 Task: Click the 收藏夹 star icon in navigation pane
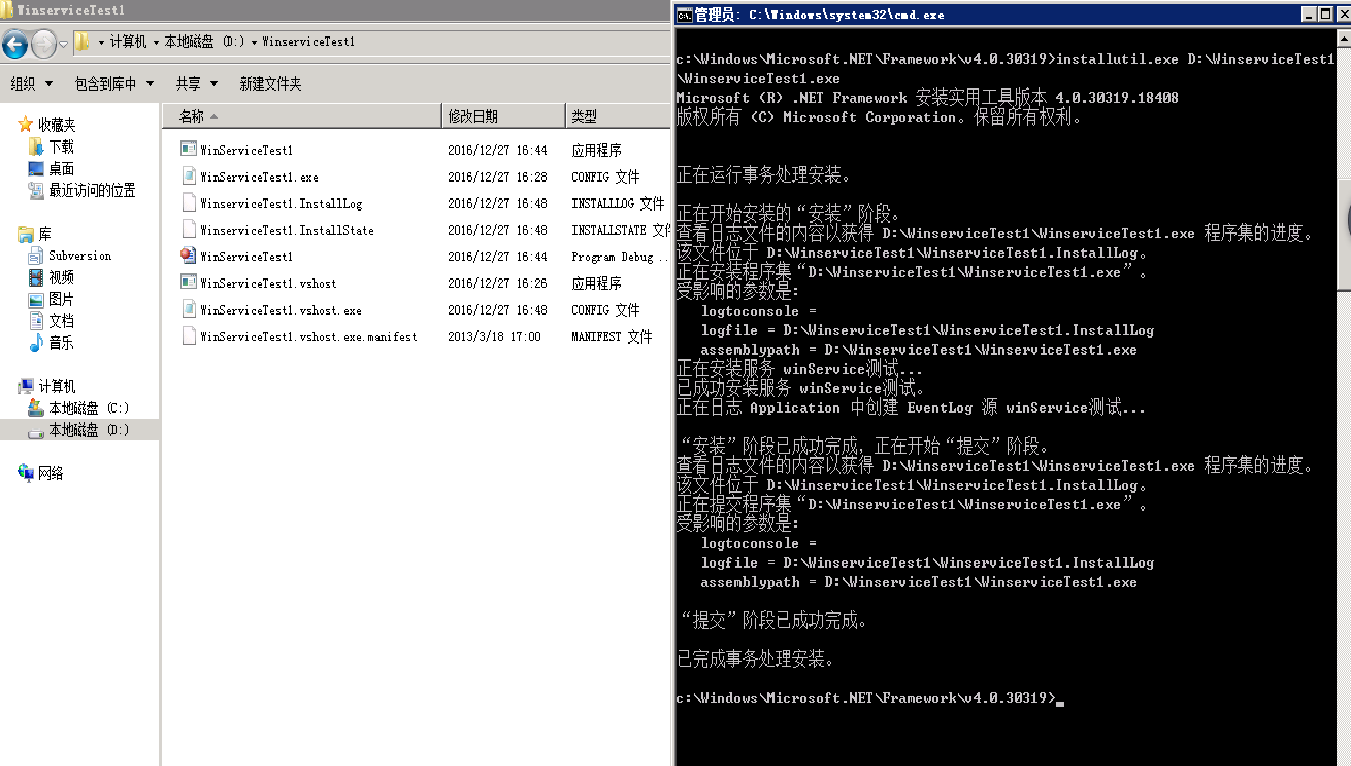(x=26, y=125)
